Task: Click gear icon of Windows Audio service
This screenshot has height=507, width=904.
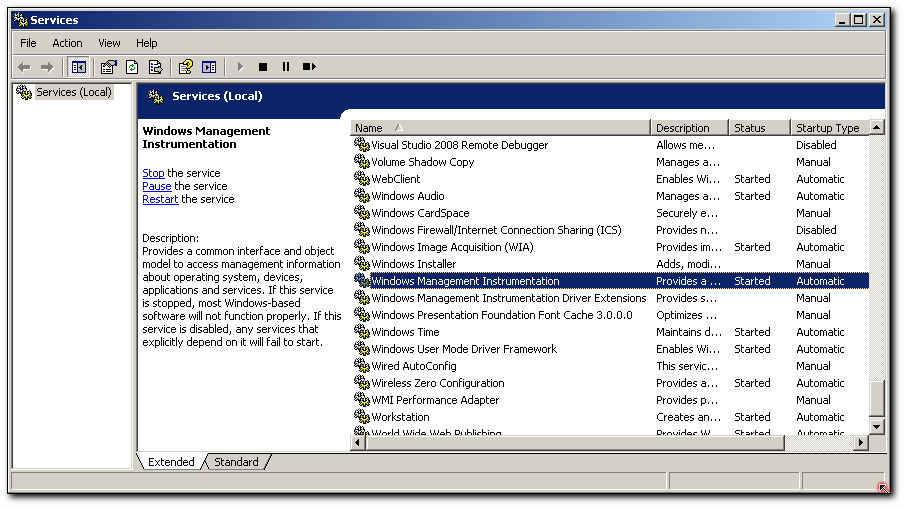Action: pos(361,195)
